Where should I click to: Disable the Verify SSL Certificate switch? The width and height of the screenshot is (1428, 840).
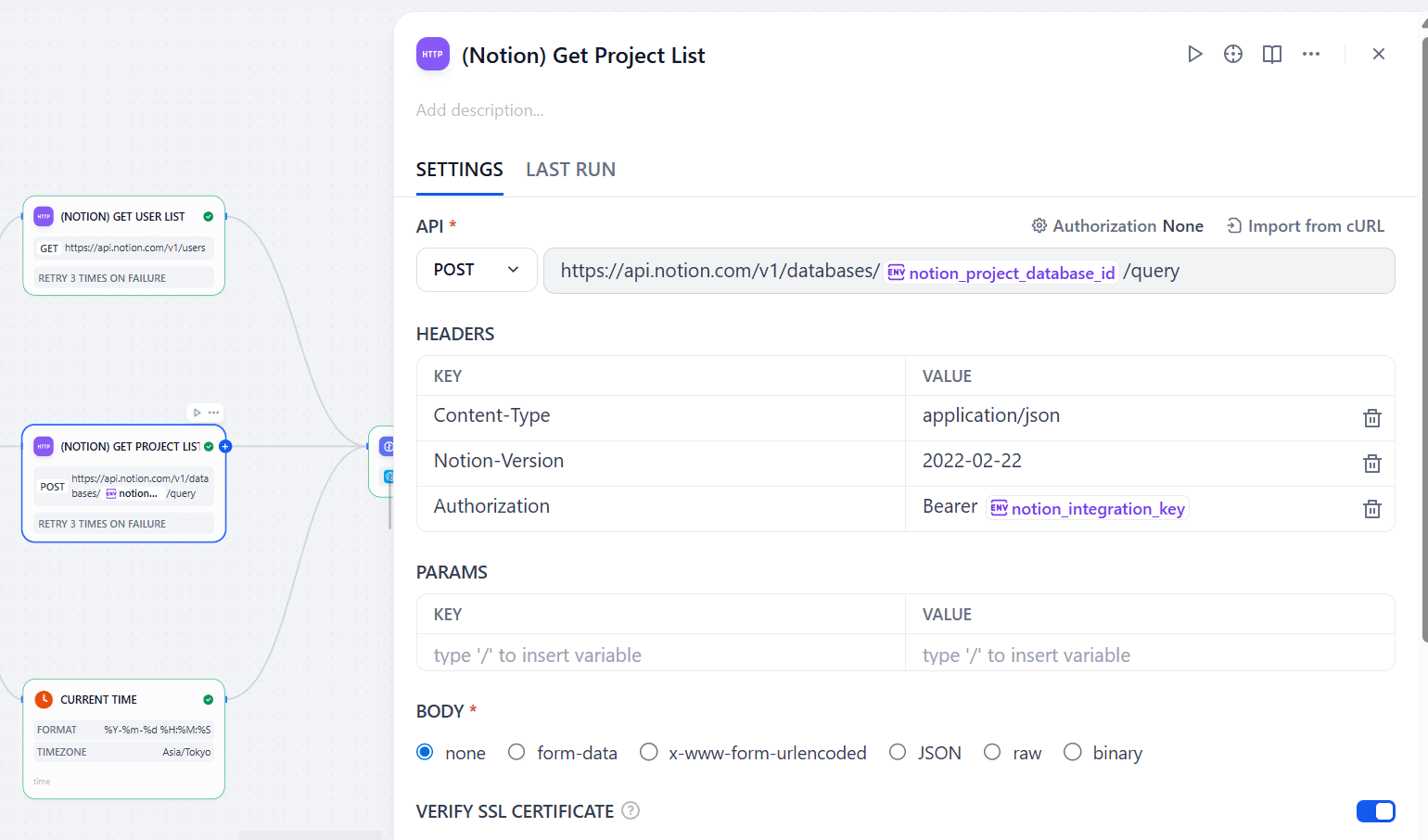pos(1375,811)
